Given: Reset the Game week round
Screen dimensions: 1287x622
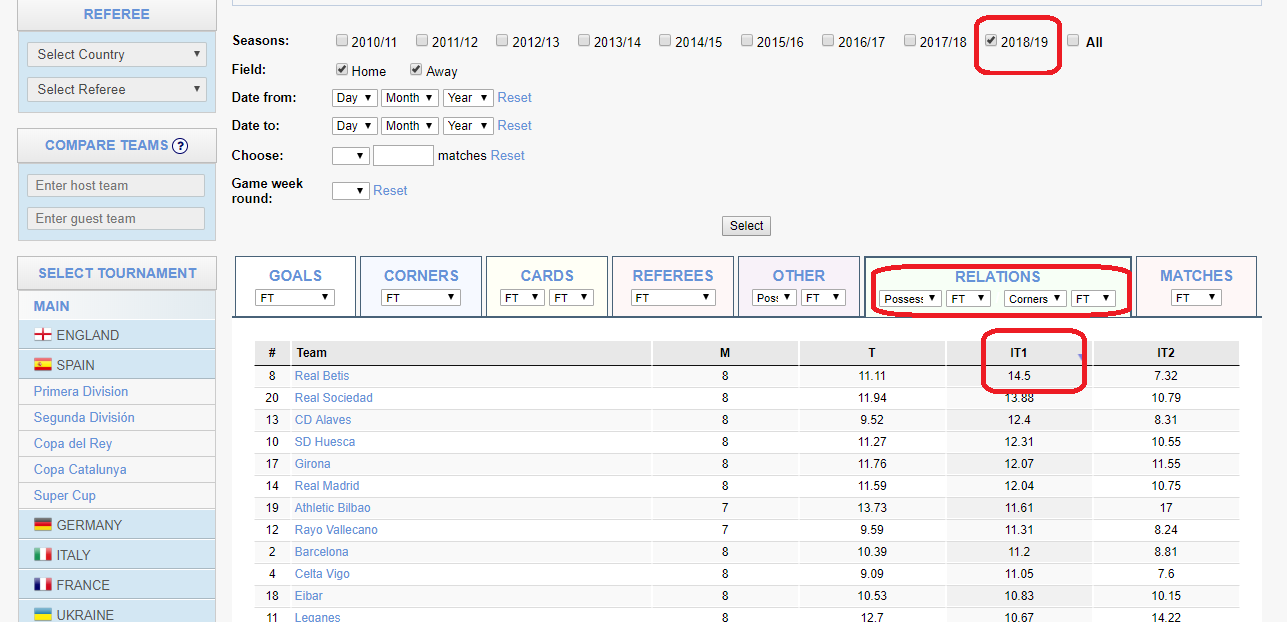Looking at the screenshot, I should 390,191.
